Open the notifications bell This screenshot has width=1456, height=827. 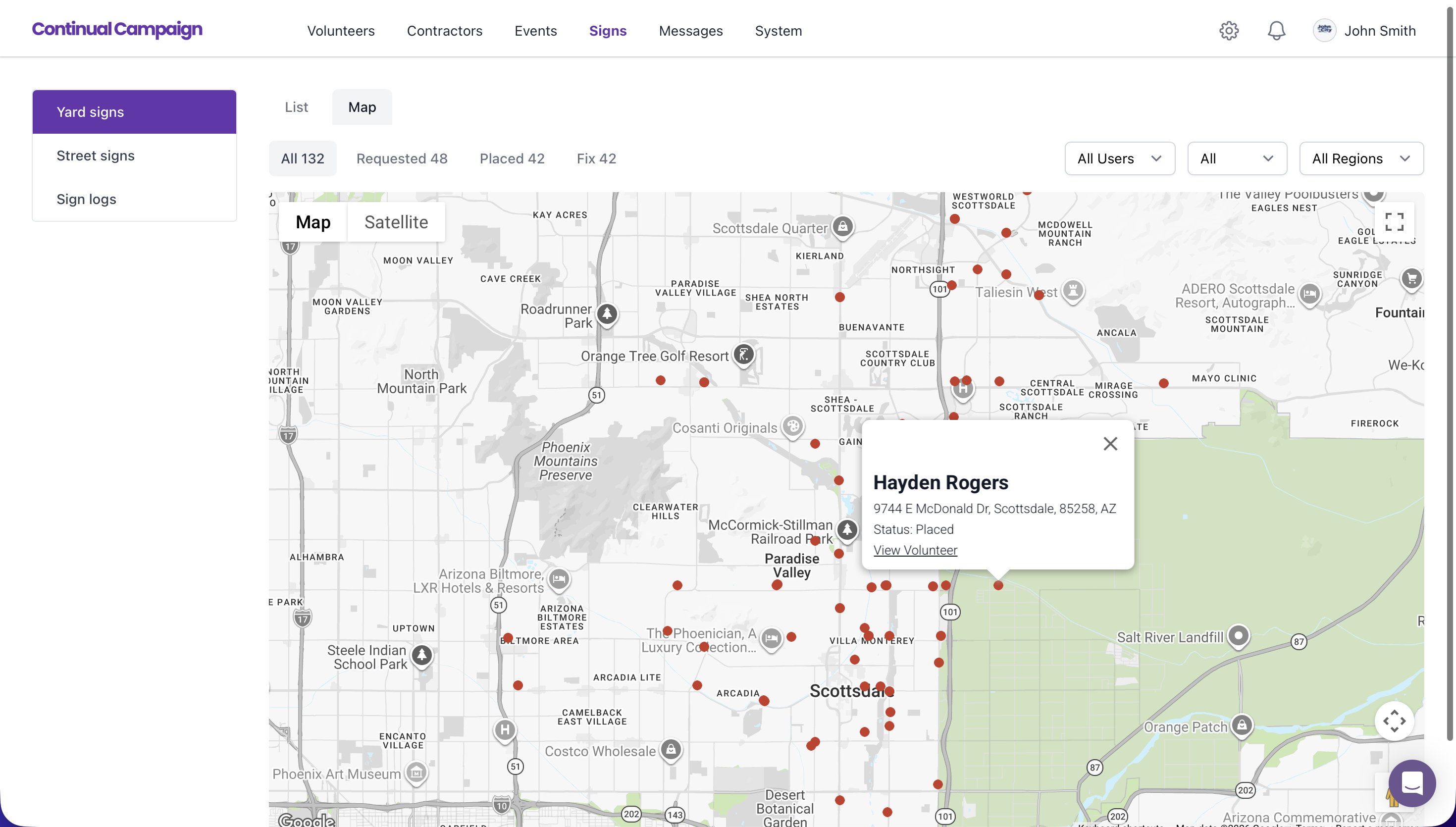click(1276, 31)
